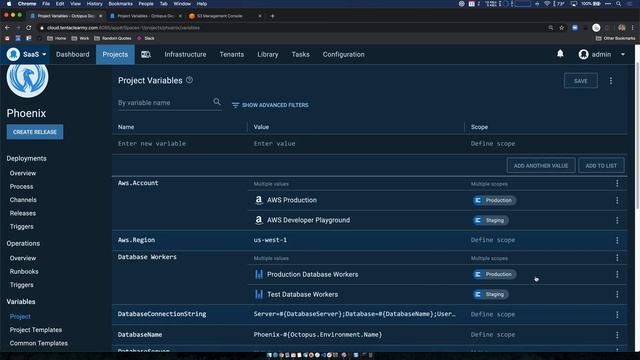Click Define scope in new variable row
640x360 pixels.
(x=493, y=144)
